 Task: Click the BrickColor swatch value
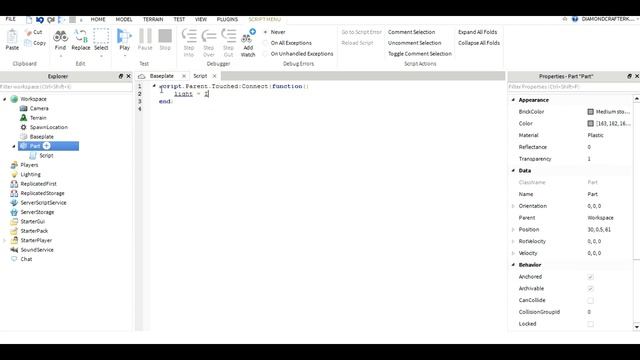(590, 111)
